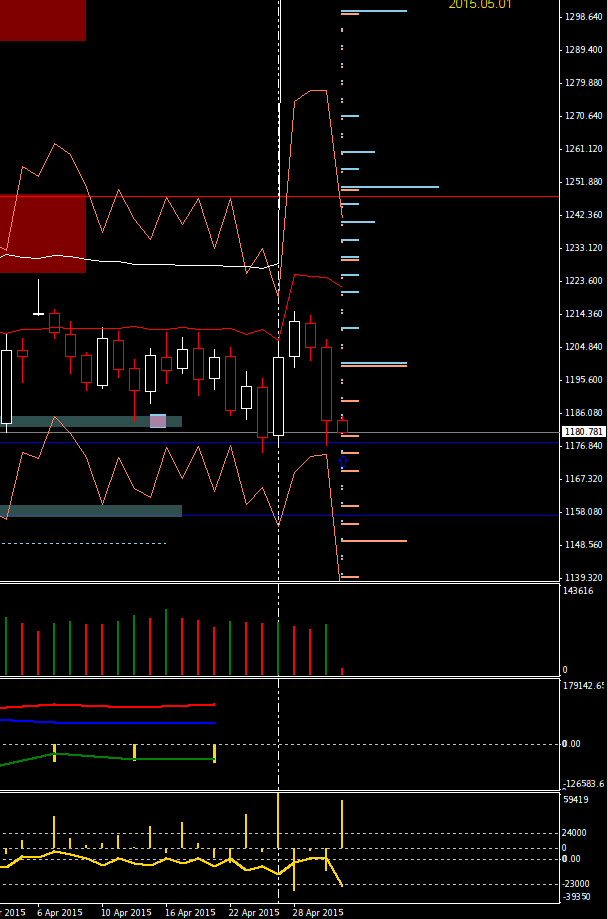Click price axis value 1279.880
608x919 pixels.
[x=583, y=83]
